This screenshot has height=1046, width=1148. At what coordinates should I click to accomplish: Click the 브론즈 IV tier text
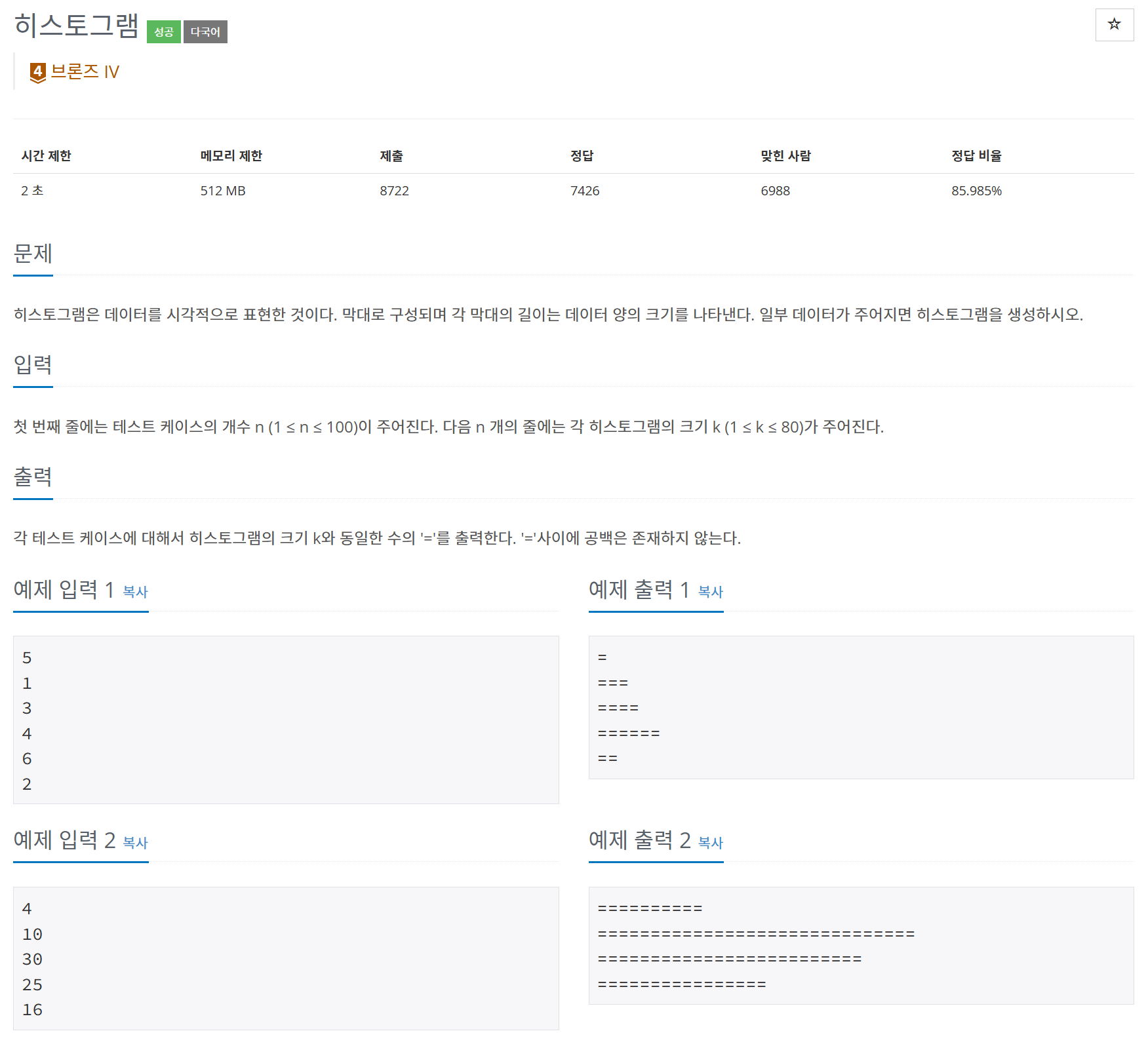pyautogui.click(x=85, y=71)
